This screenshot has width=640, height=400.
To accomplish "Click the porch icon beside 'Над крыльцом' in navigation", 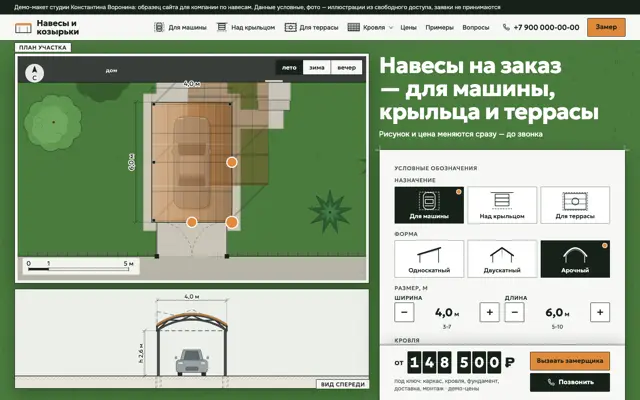I will 222,27.
